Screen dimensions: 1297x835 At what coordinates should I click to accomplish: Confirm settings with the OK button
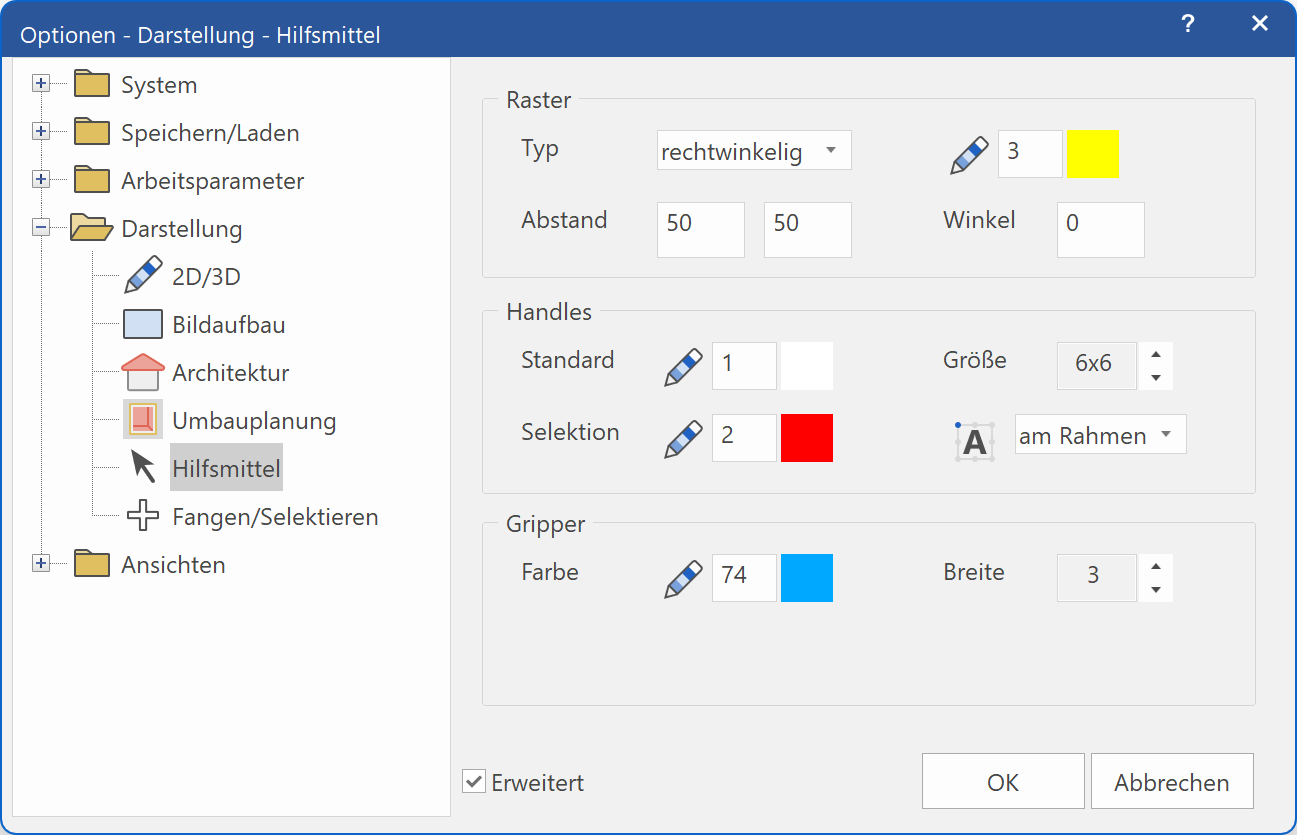point(1002,781)
